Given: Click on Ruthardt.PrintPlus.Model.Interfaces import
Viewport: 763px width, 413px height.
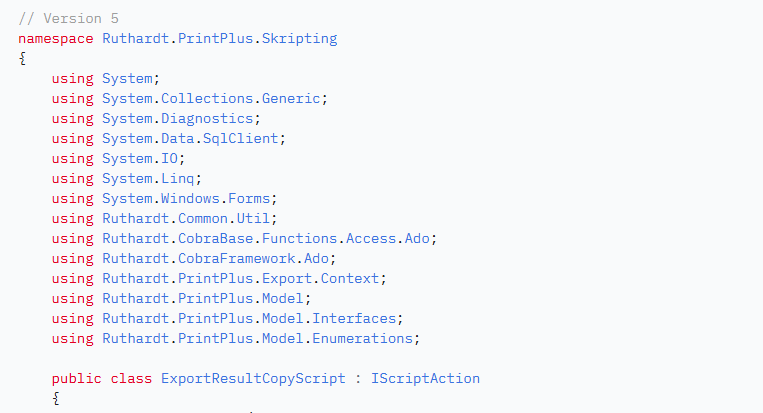Looking at the screenshot, I should (224, 319).
